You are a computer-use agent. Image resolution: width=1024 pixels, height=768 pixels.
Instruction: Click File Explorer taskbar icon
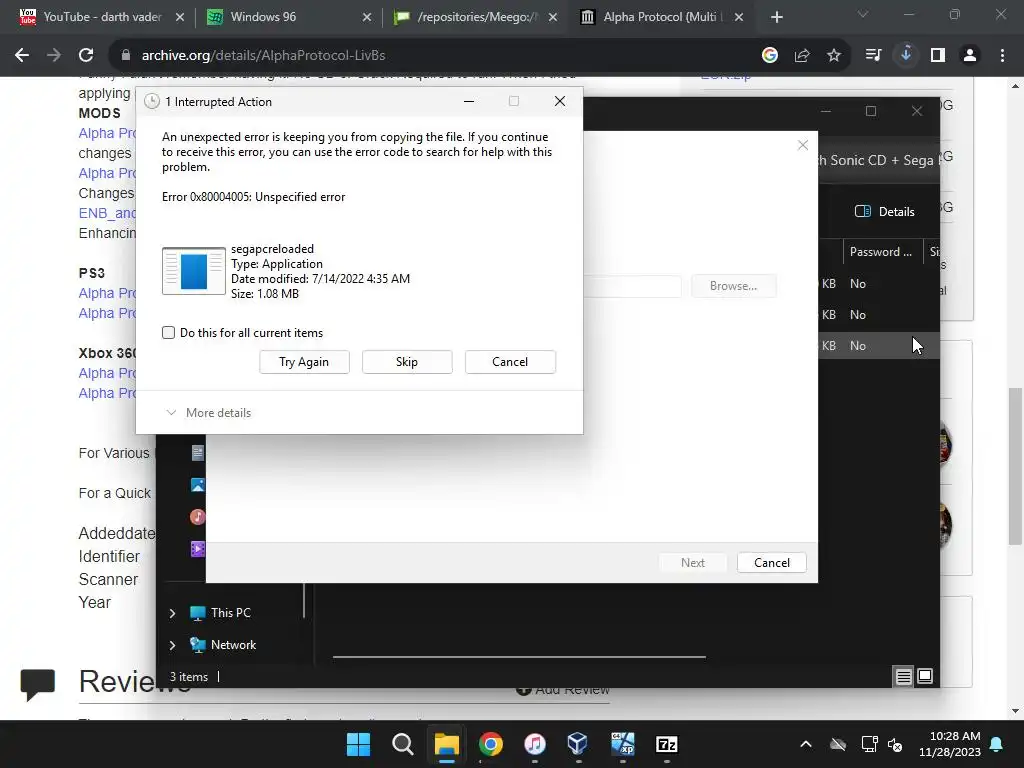tap(447, 744)
